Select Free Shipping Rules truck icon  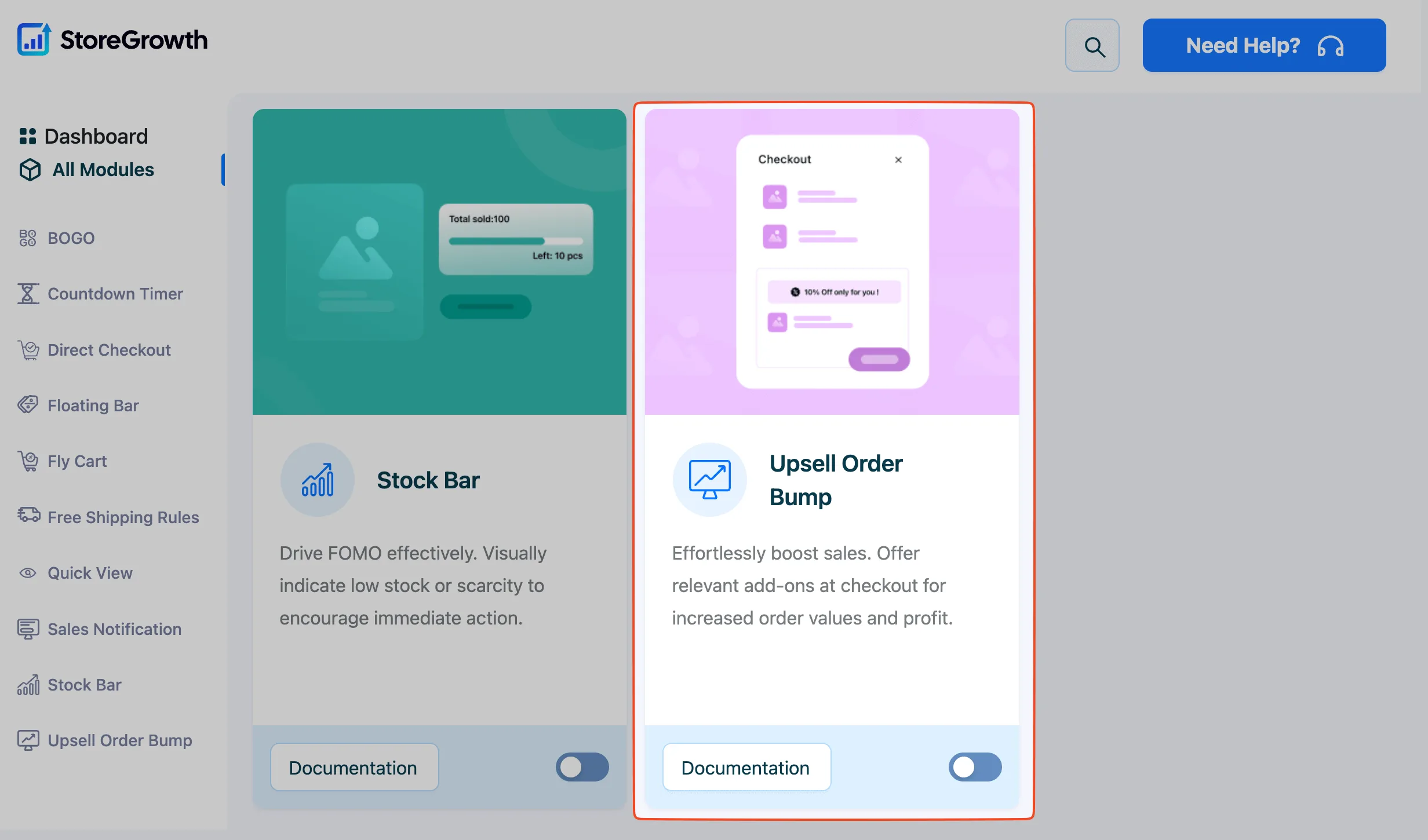click(28, 515)
